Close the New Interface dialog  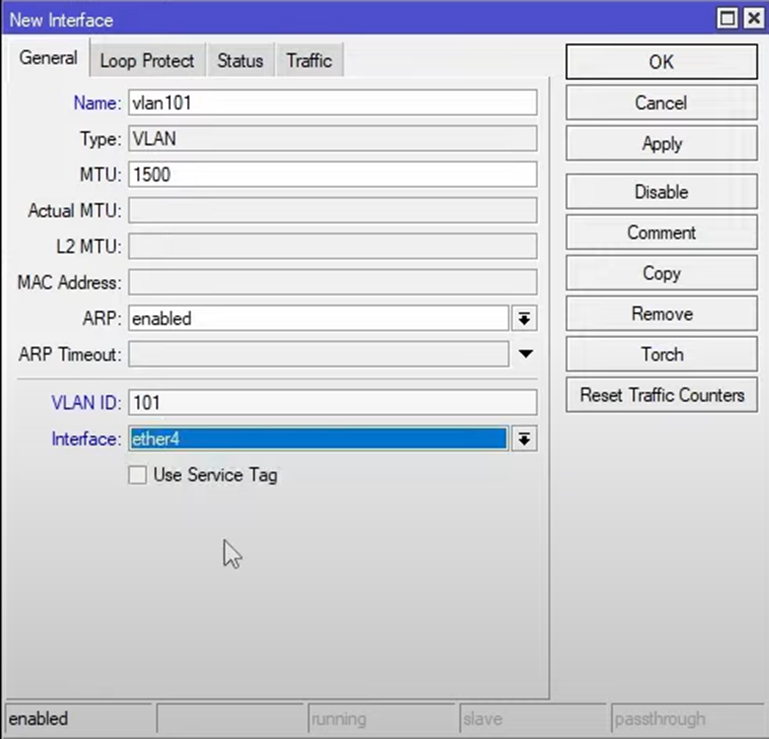(x=751, y=19)
